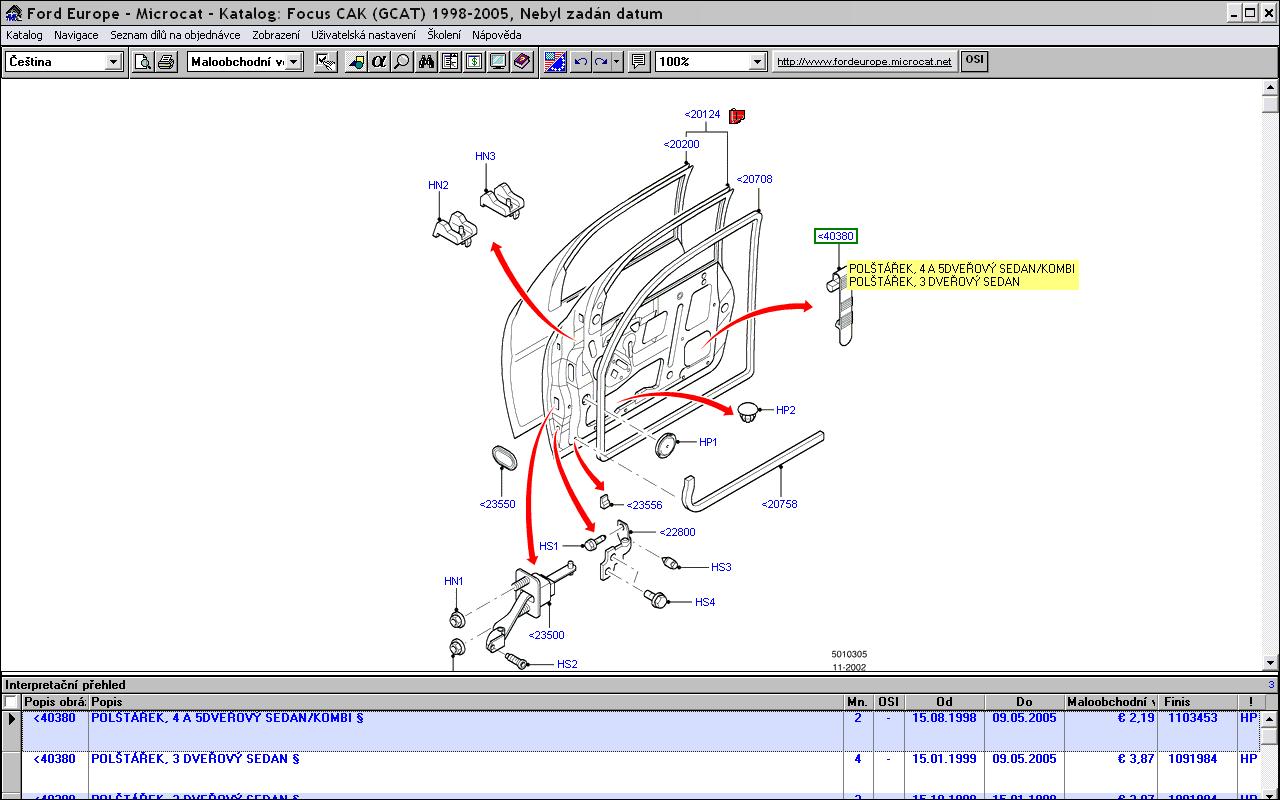Expand the Maloobchodní price type dropdown
This screenshot has height=800, width=1280.
point(294,62)
